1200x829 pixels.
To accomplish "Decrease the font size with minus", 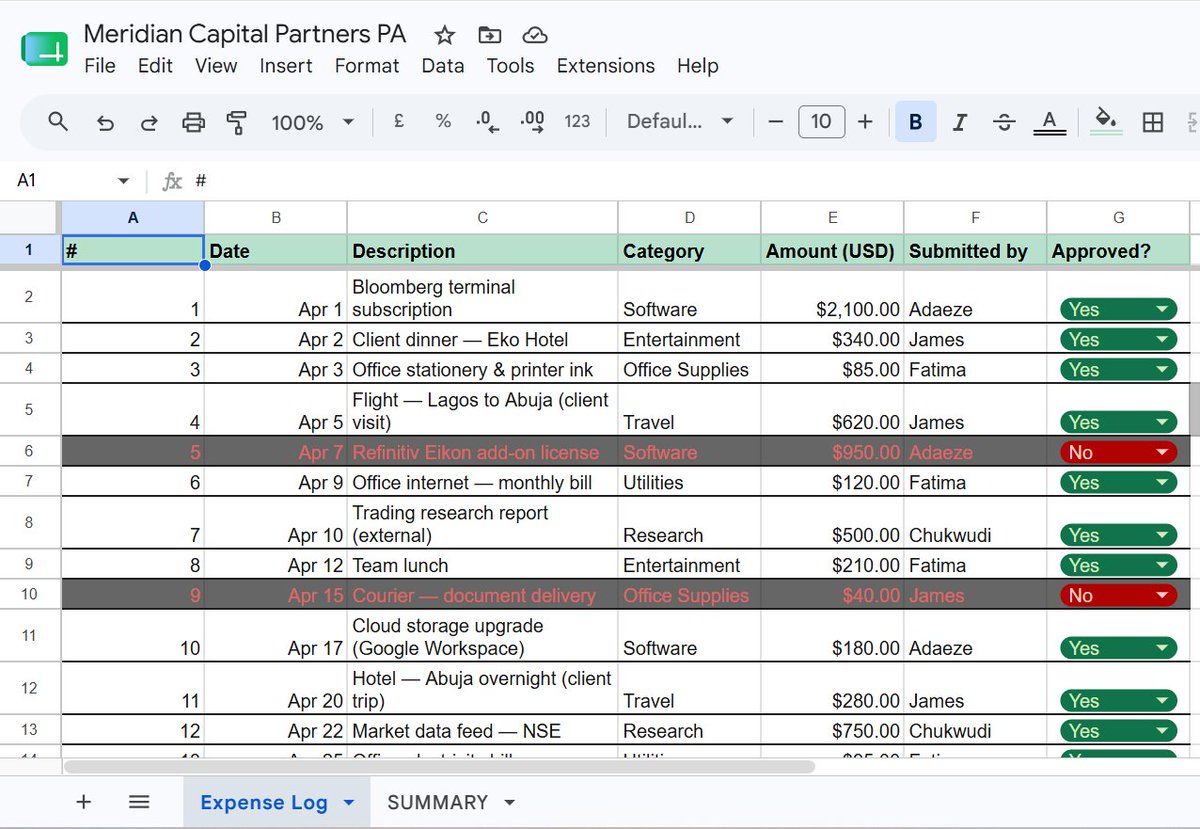I will [776, 122].
